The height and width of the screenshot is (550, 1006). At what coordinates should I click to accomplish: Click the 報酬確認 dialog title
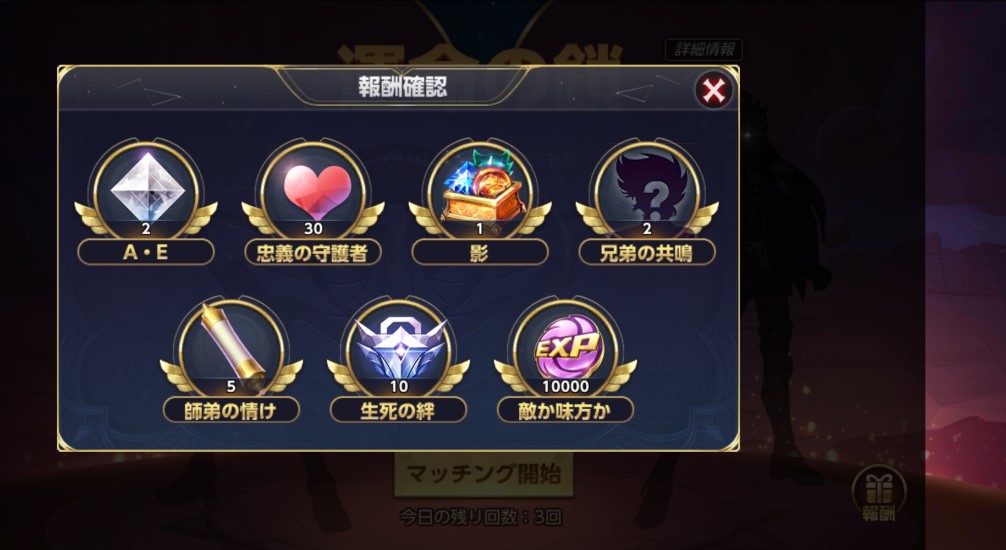tap(402, 87)
